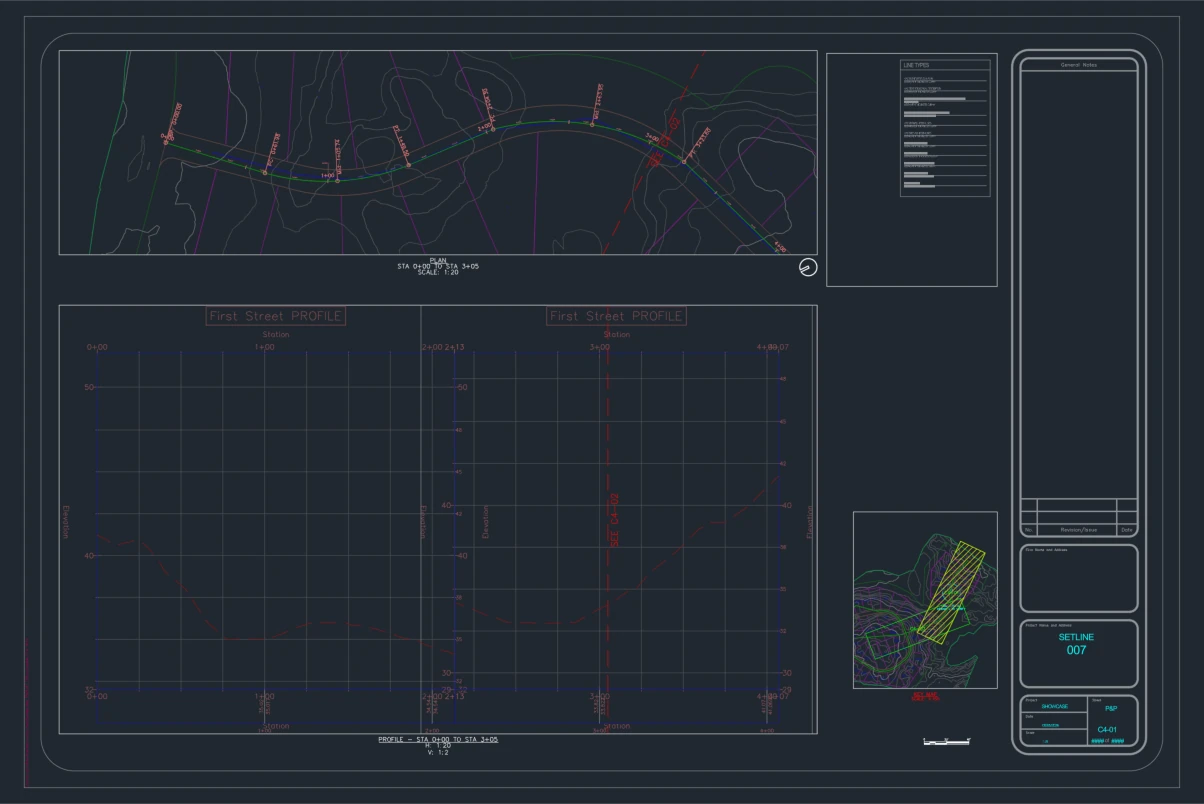Click the Date column header in revision table
Viewport: 1204px width, 804px height.
tap(1126, 530)
